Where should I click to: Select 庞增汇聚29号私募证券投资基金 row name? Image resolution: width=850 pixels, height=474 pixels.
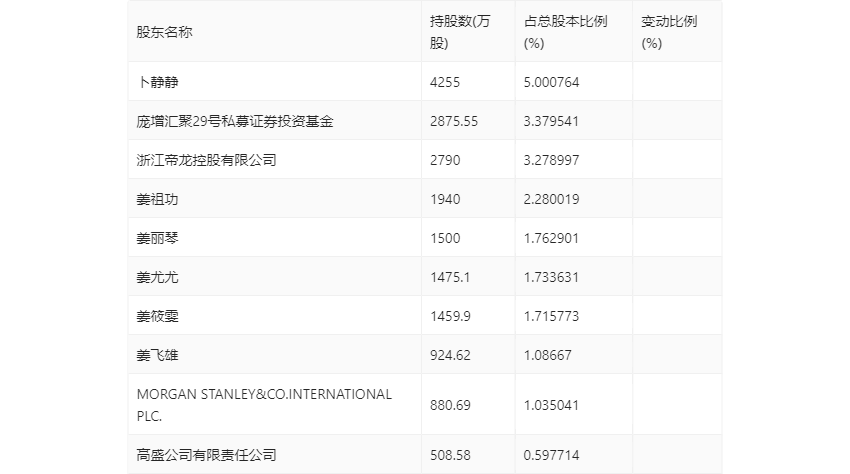pyautogui.click(x=235, y=121)
